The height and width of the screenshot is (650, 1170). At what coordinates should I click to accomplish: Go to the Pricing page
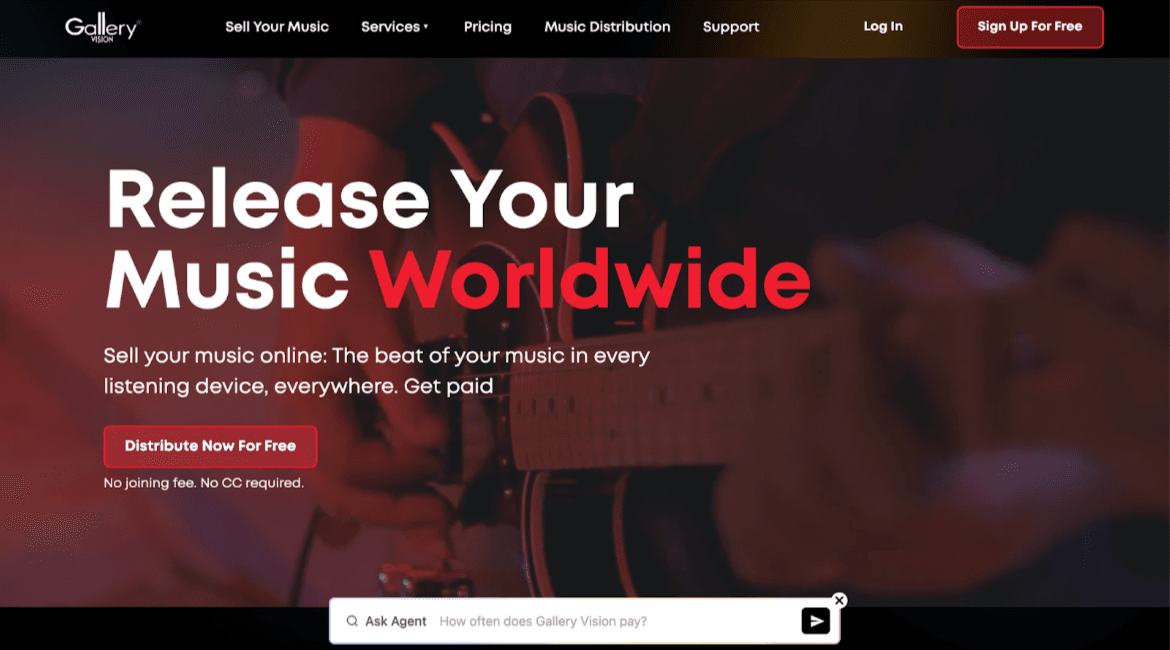coord(487,27)
